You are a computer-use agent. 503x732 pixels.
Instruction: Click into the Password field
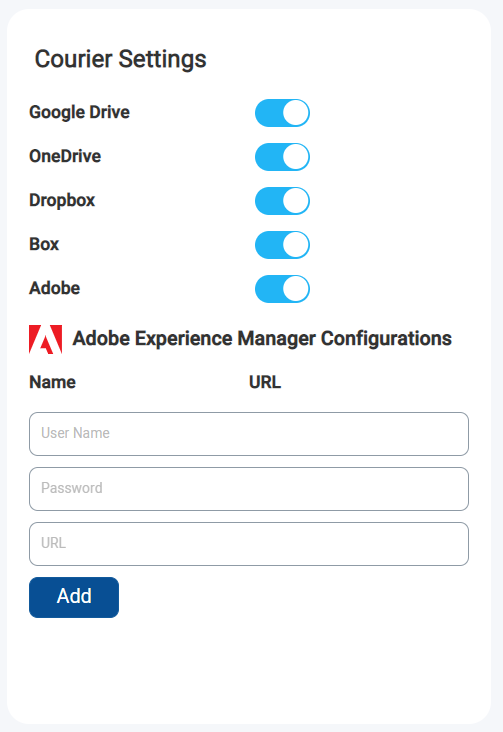[x=248, y=489]
